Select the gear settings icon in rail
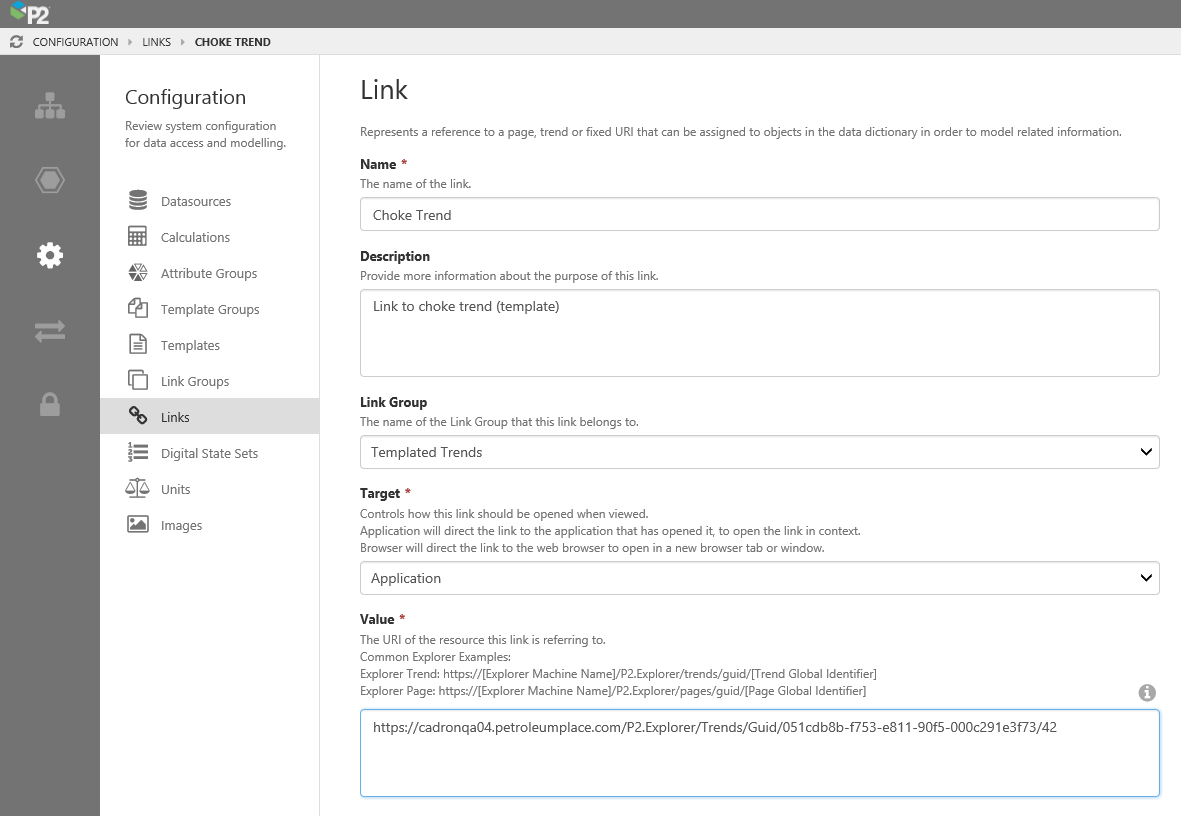 tap(50, 255)
